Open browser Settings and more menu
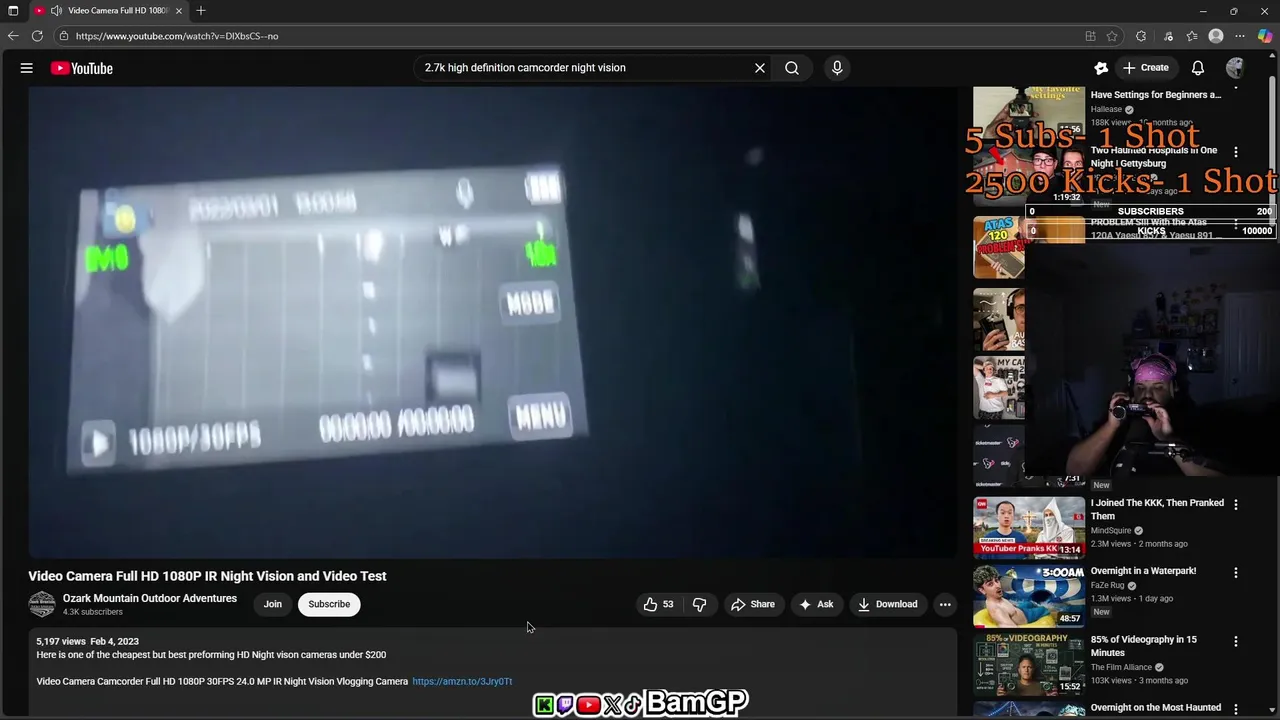The height and width of the screenshot is (720, 1280). tap(1240, 36)
